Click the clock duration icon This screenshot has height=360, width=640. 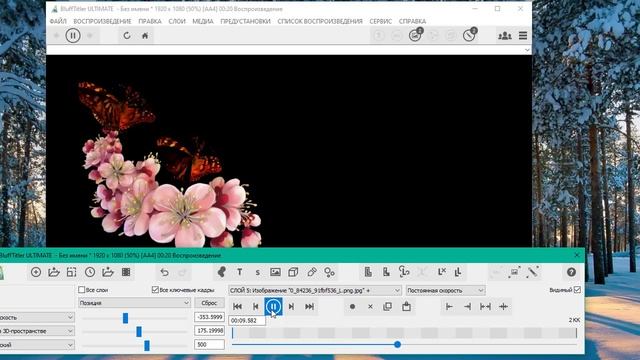(90, 272)
